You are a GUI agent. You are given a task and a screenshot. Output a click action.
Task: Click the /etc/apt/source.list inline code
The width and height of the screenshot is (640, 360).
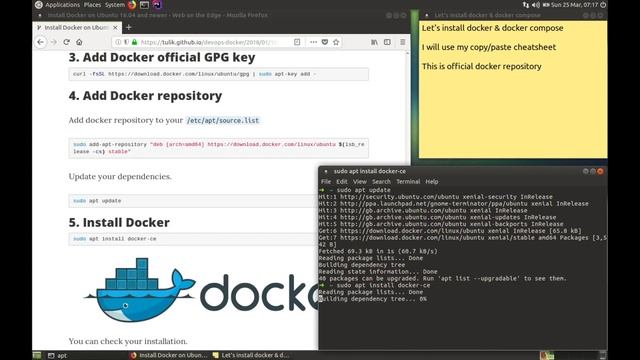coord(223,120)
